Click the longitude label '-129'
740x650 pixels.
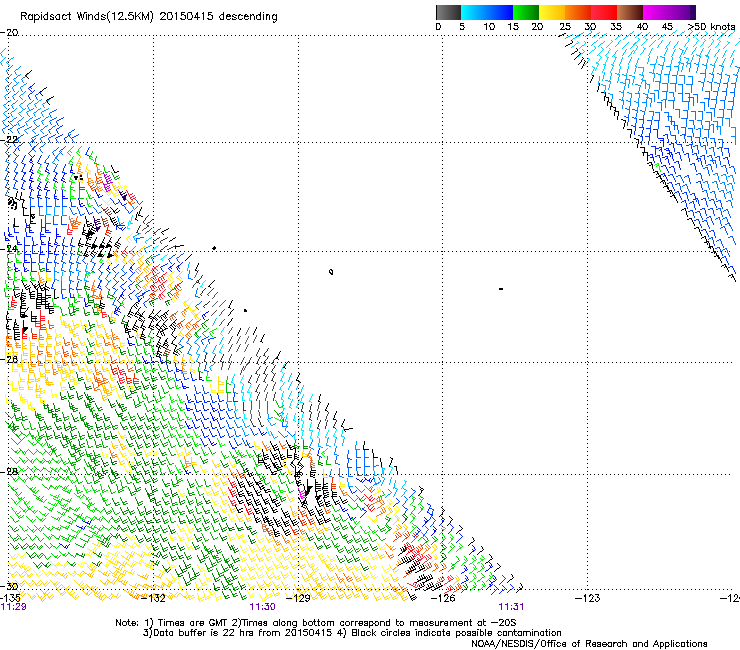pyautogui.click(x=298, y=598)
